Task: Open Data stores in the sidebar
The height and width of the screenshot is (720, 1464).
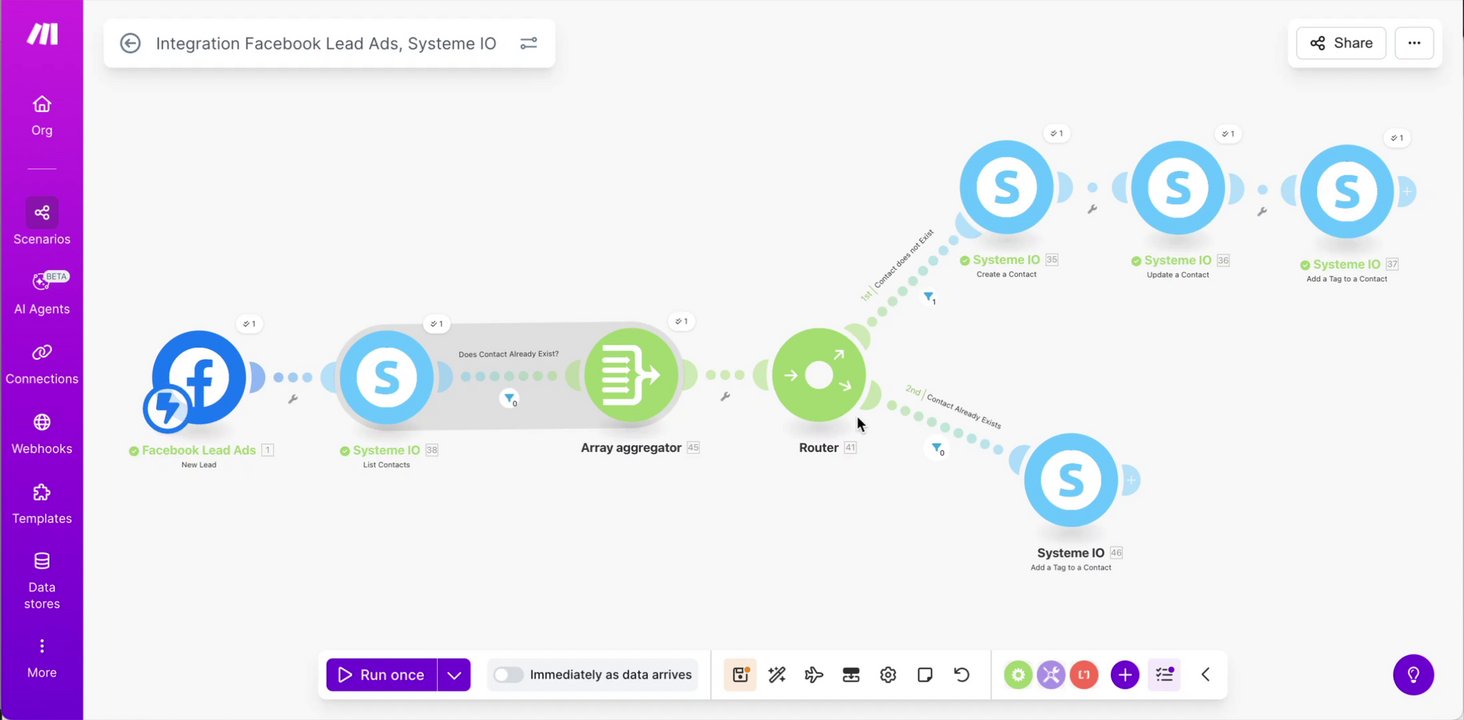Action: click(42, 580)
